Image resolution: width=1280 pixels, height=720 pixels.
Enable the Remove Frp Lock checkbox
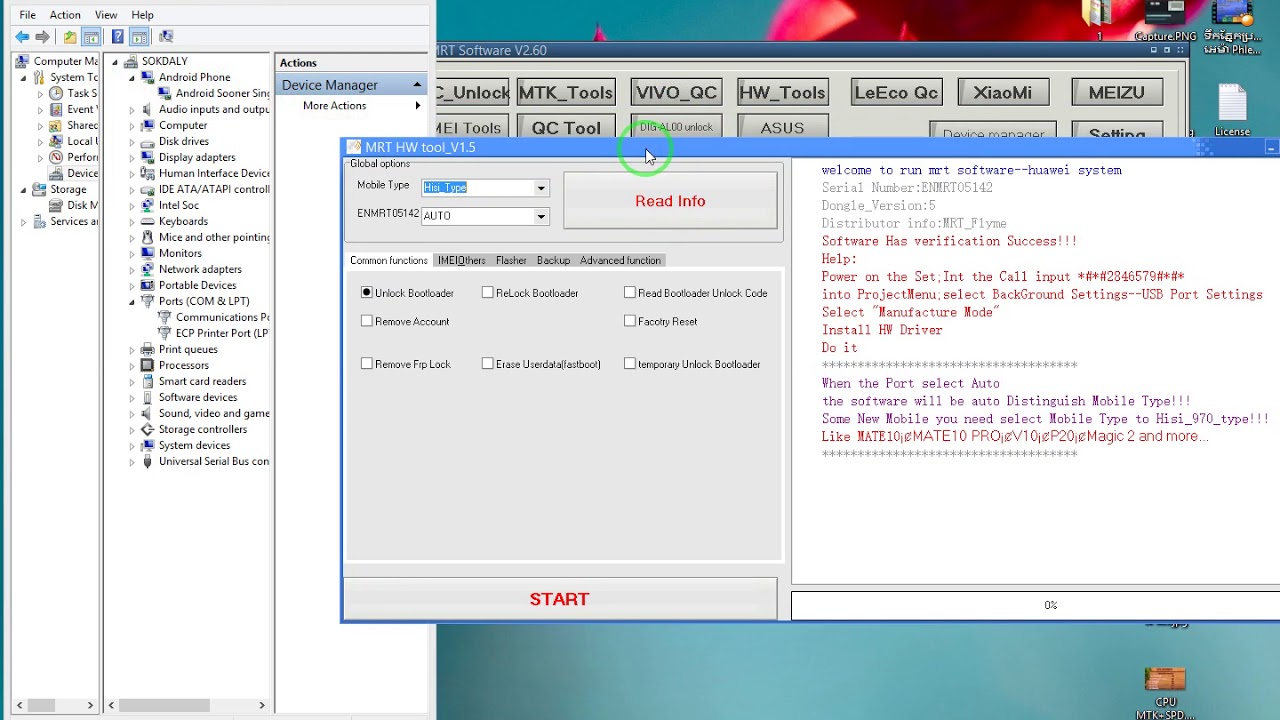point(367,364)
